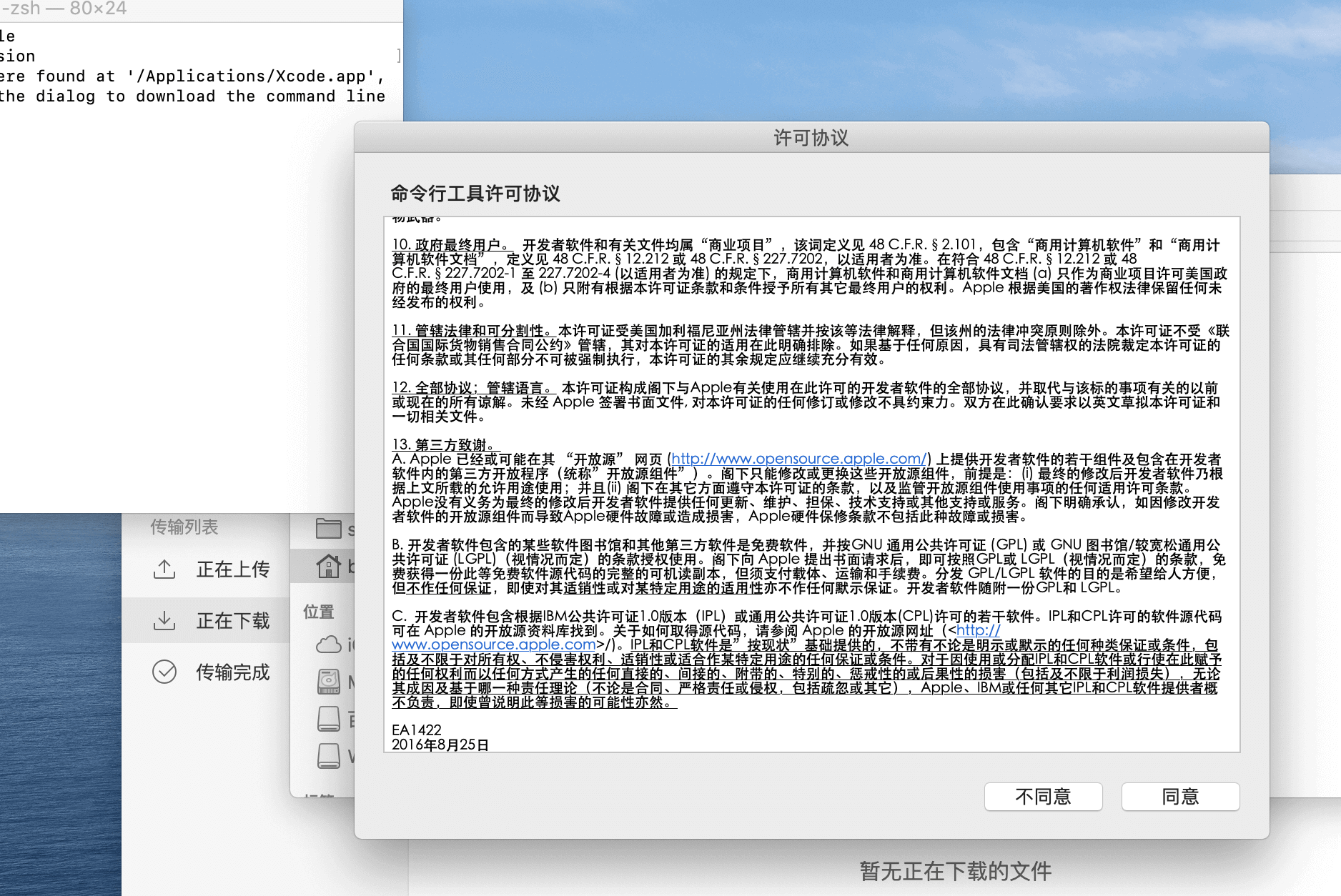This screenshot has height=896, width=1341.
Task: Click the bottom-most external drive icon
Action: [x=329, y=755]
